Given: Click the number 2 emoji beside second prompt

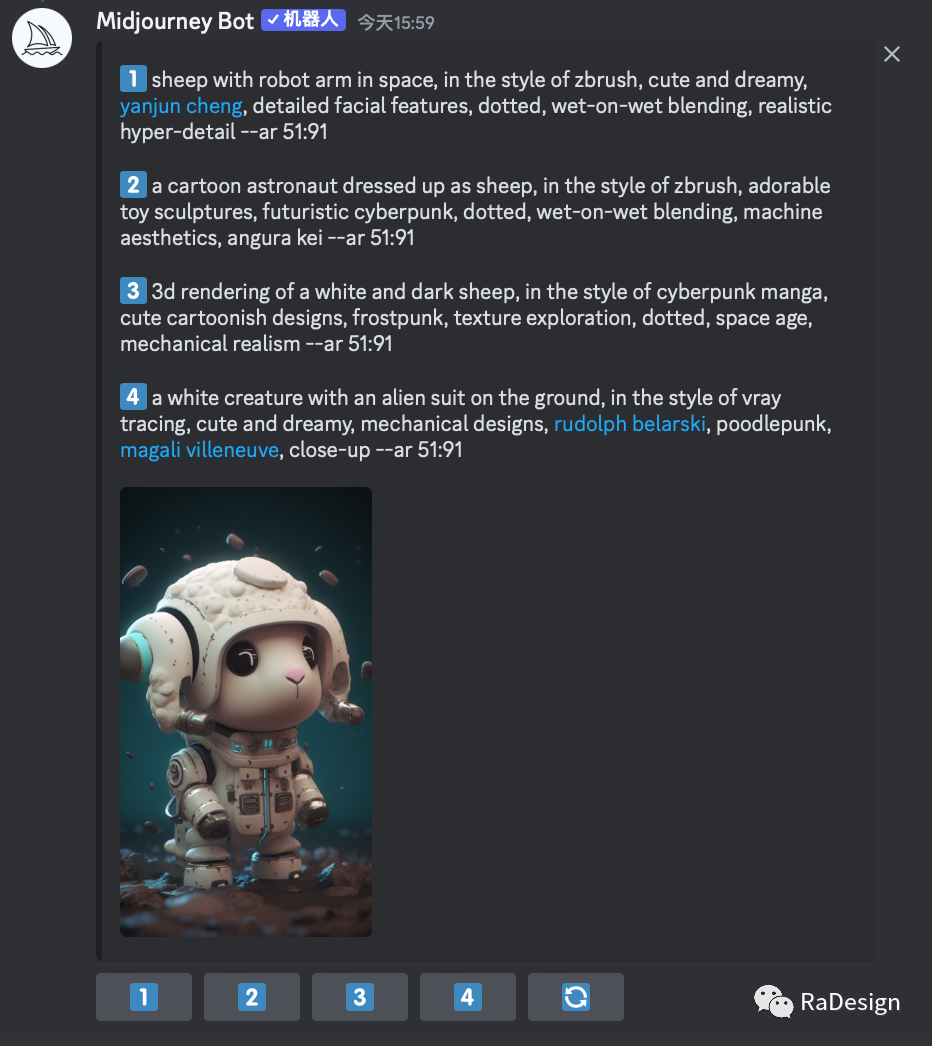Looking at the screenshot, I should pos(133,185).
